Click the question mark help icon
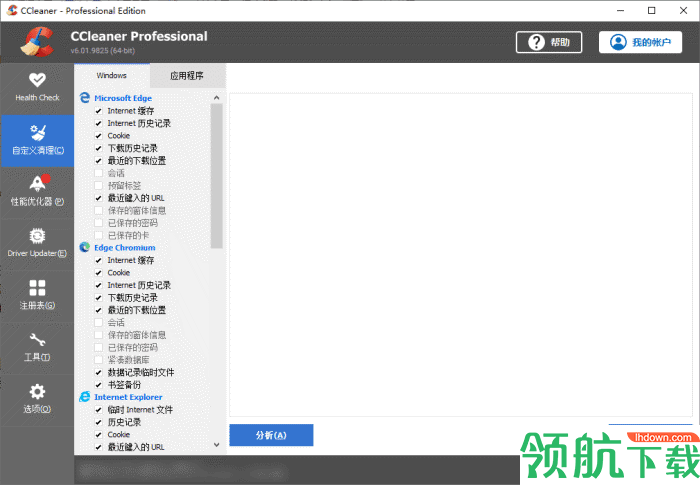 coord(536,42)
